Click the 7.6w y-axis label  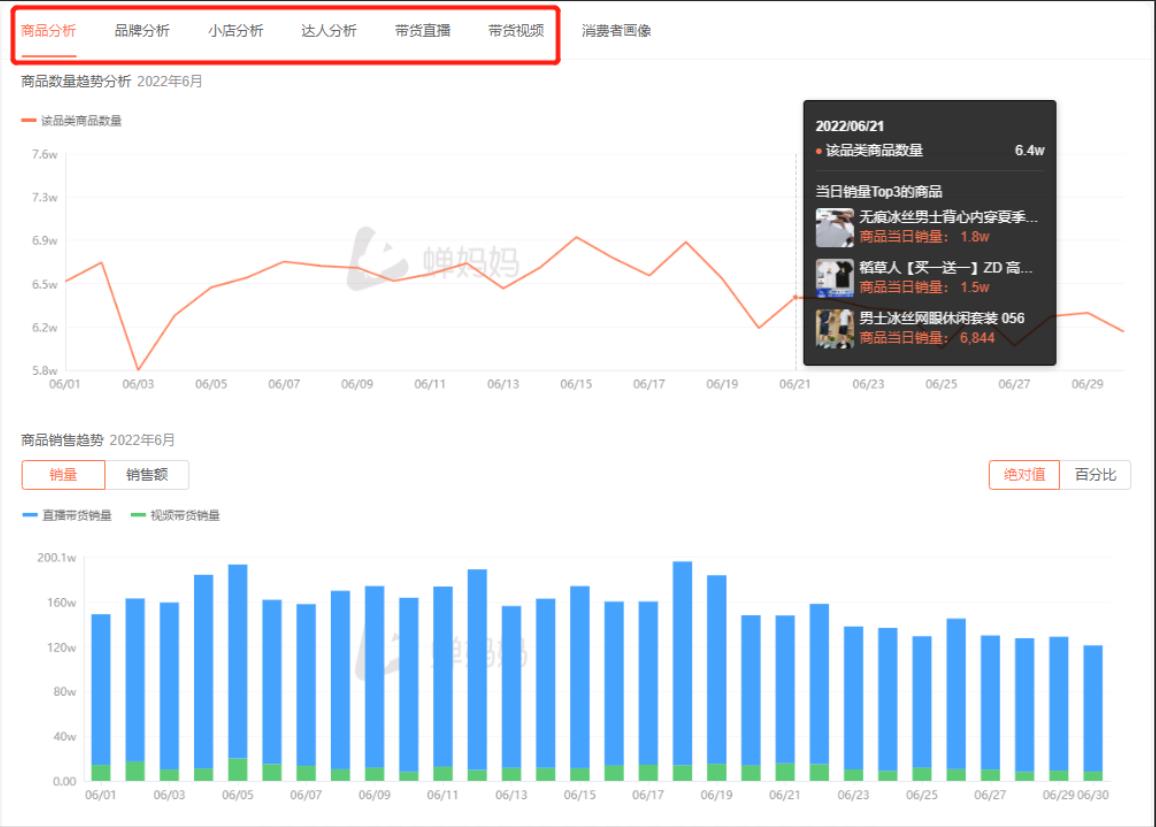click(x=45, y=154)
